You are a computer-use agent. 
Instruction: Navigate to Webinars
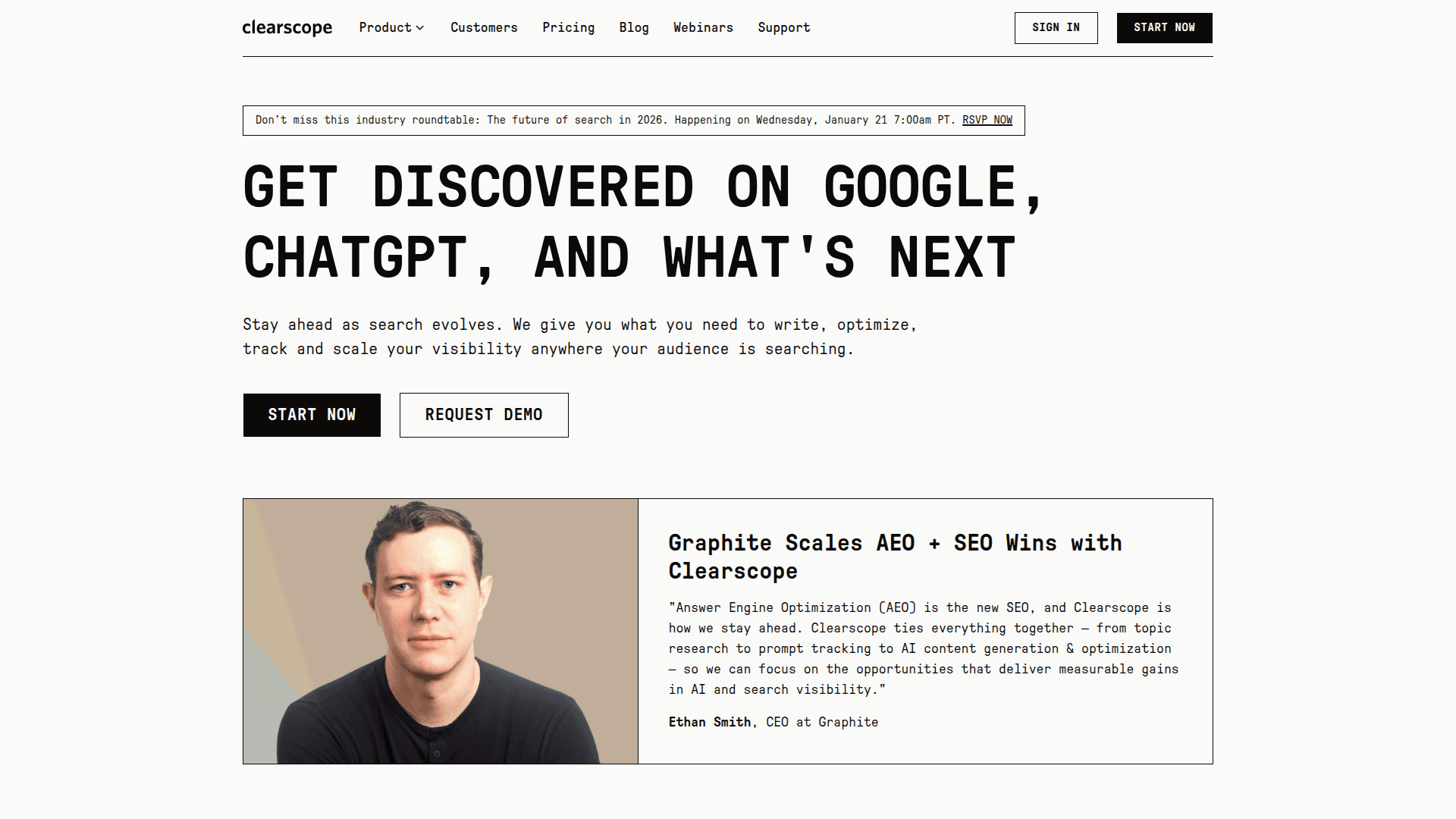click(x=703, y=27)
